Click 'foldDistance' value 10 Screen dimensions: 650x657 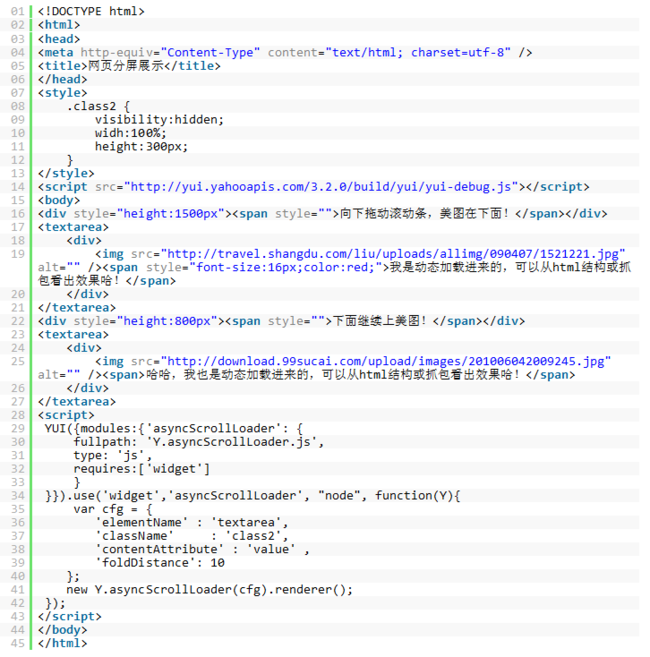coord(217,563)
